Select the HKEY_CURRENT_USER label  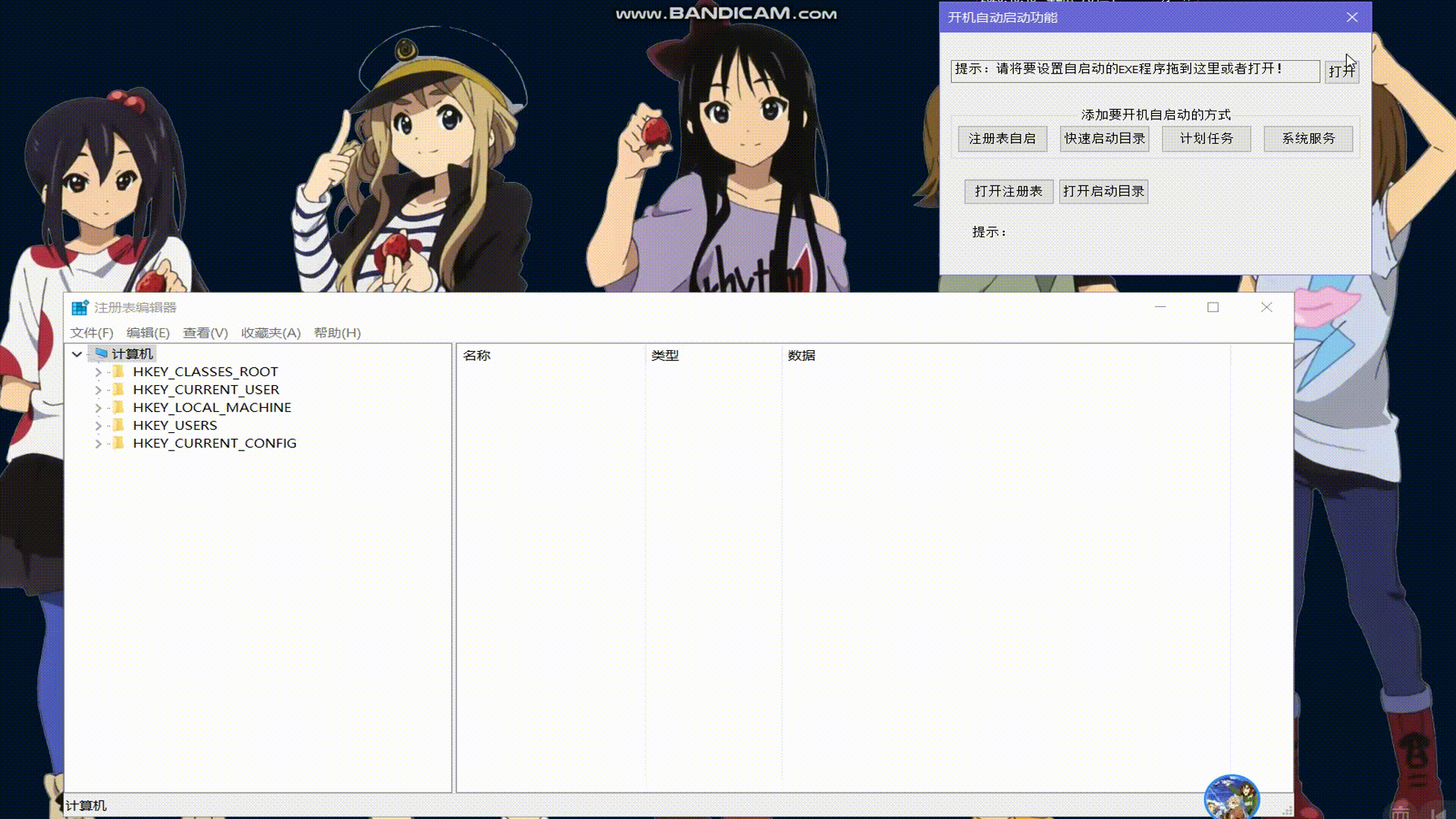[206, 390]
